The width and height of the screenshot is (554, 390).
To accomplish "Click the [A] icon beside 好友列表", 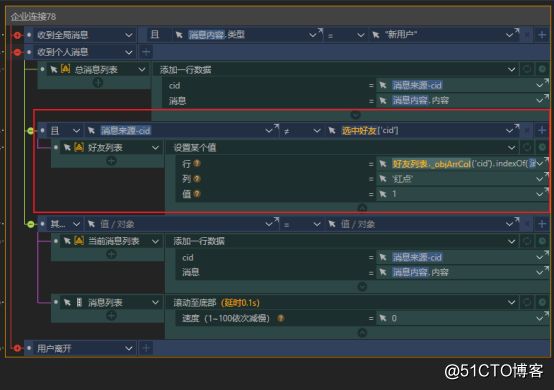I will point(79,147).
